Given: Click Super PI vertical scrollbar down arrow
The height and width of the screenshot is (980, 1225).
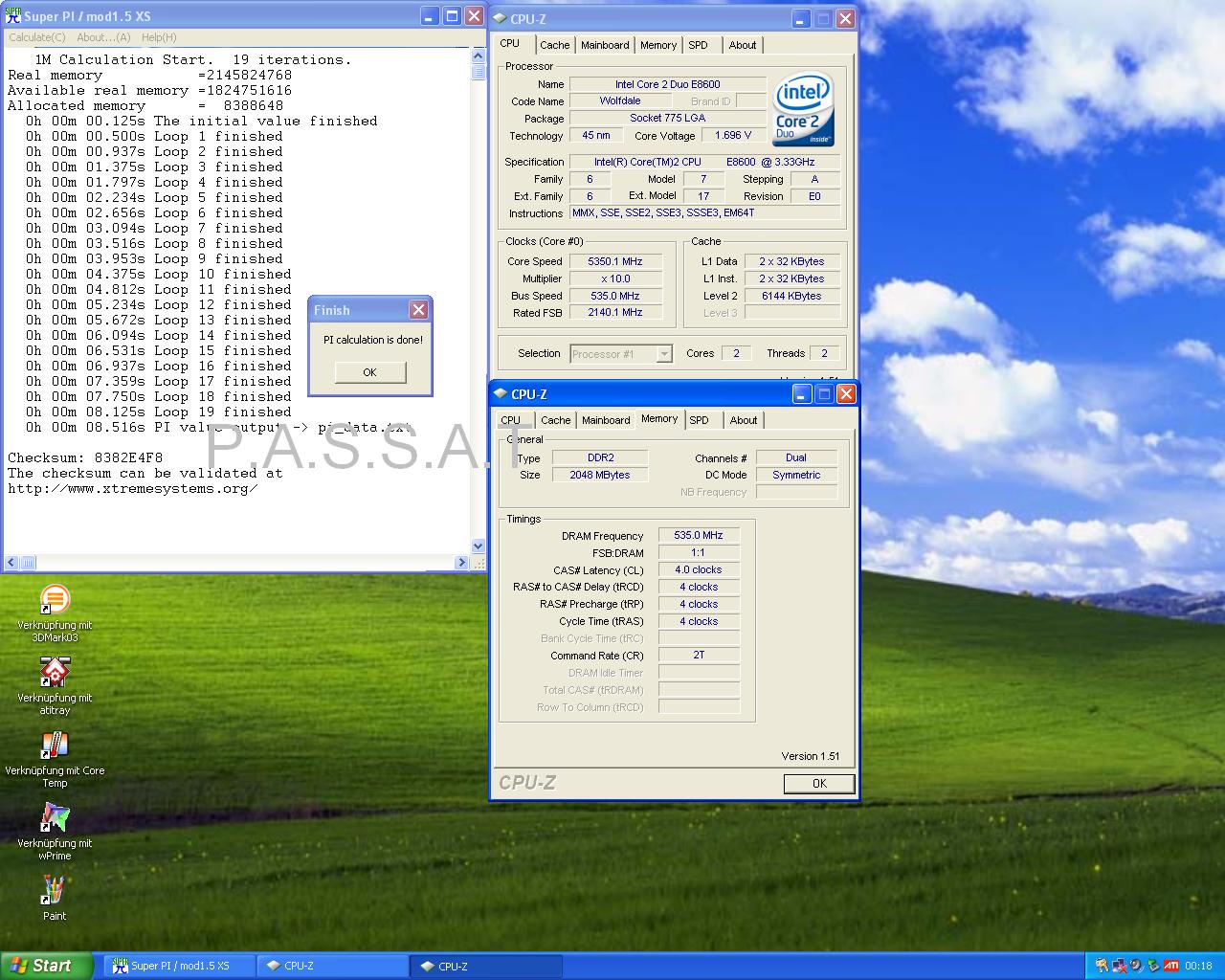Looking at the screenshot, I should pos(479,546).
